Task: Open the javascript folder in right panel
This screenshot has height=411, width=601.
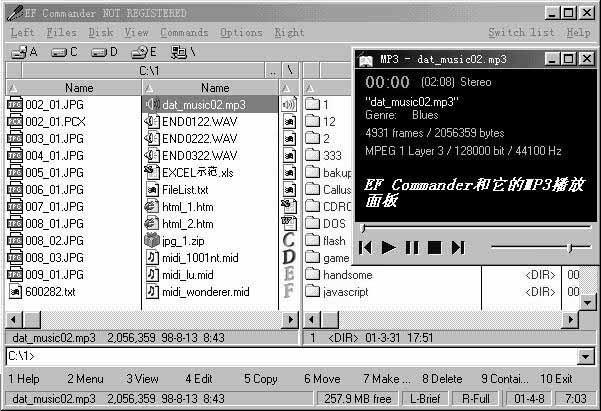Action: pyautogui.click(x=347, y=292)
